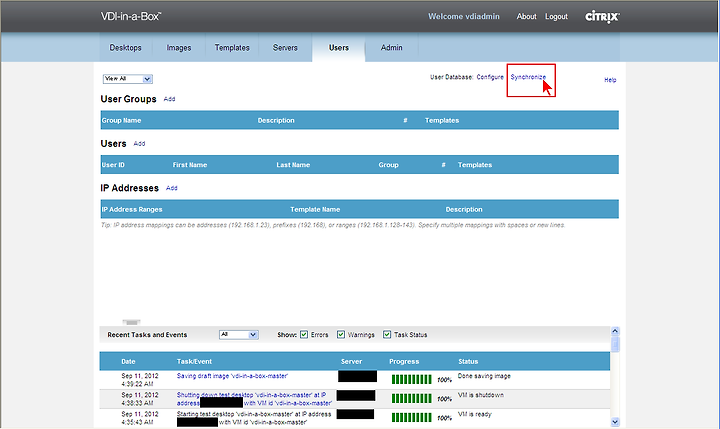Add a new user
720x429 pixels.
coord(139,144)
